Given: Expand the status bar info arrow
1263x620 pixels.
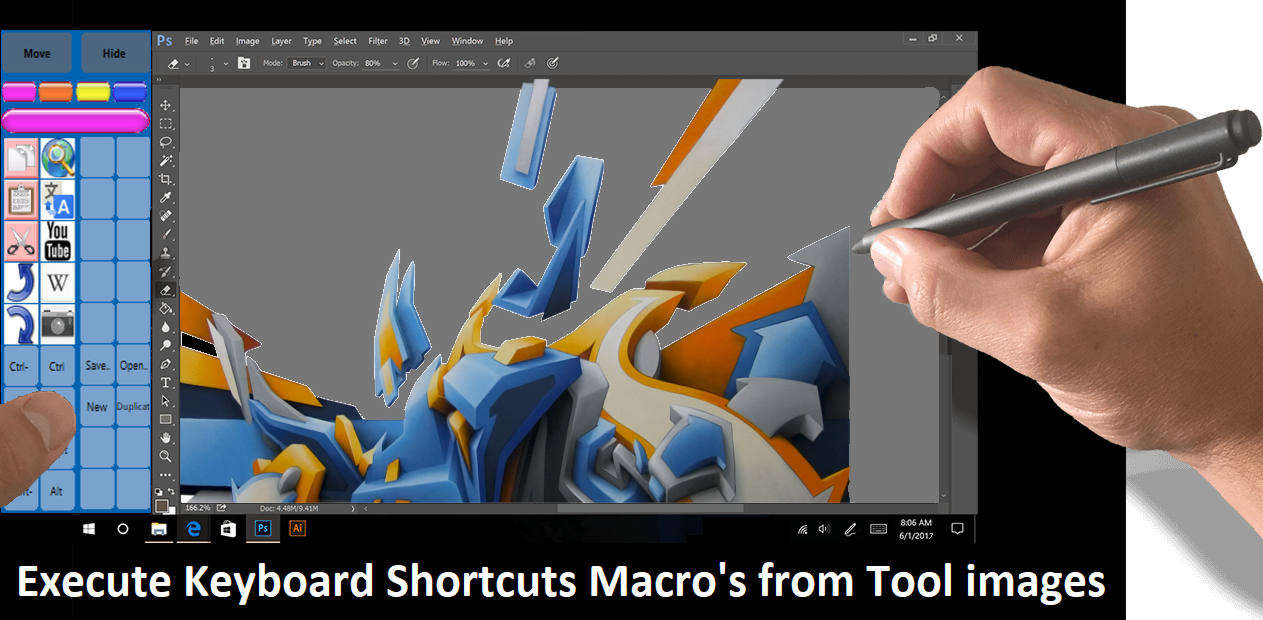Looking at the screenshot, I should (352, 508).
